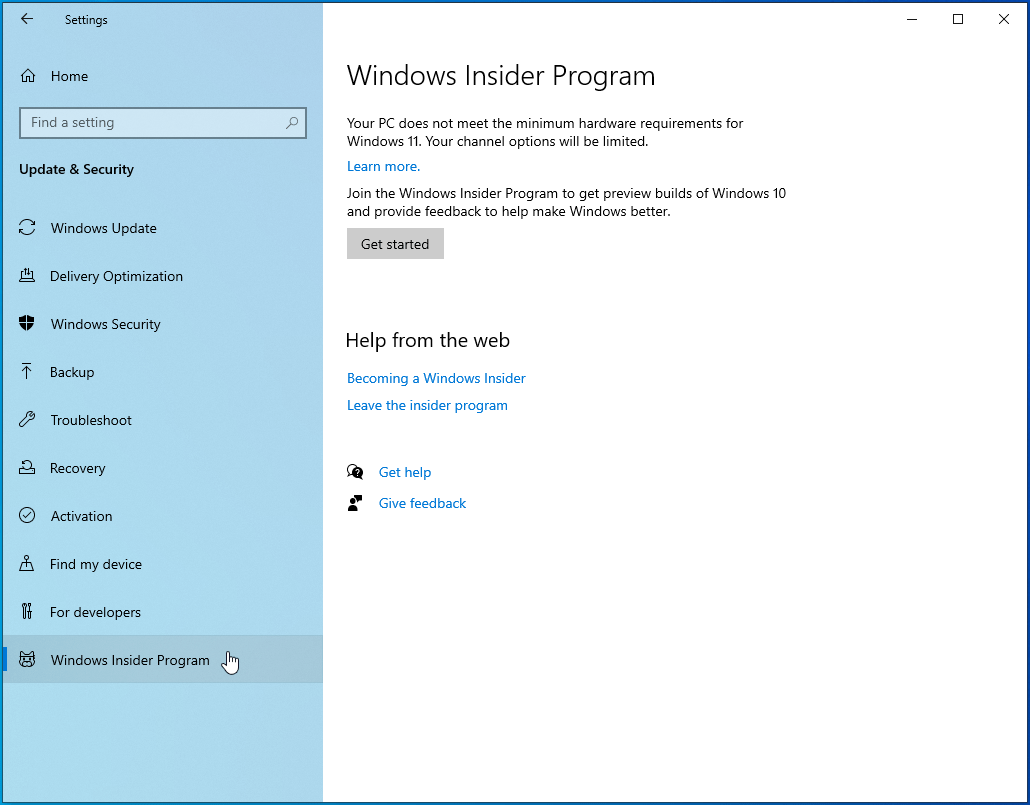Select Home in the navigation pane
This screenshot has width=1030, height=805.
[68, 75]
